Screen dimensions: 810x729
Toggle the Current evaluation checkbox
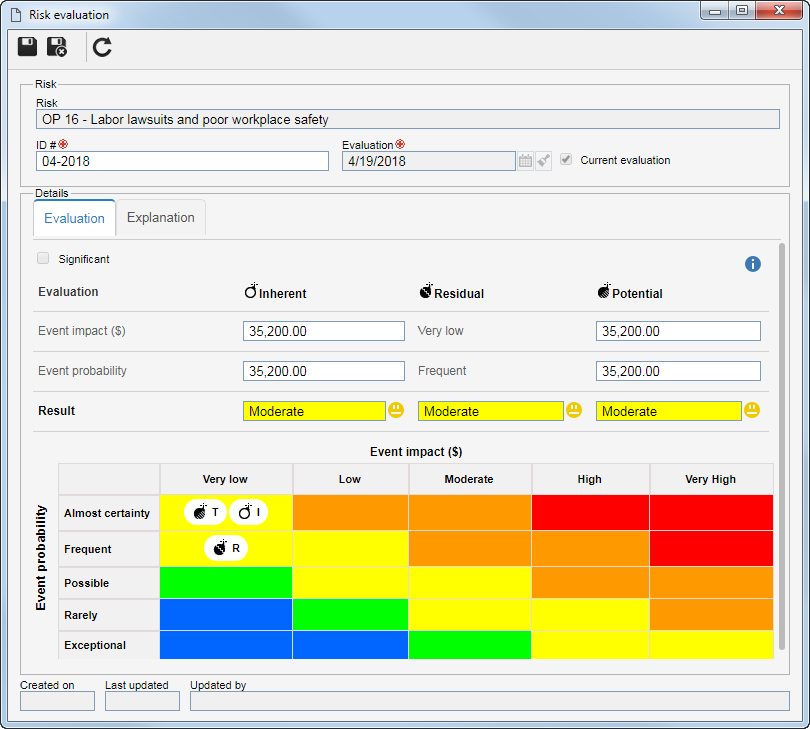click(x=566, y=160)
